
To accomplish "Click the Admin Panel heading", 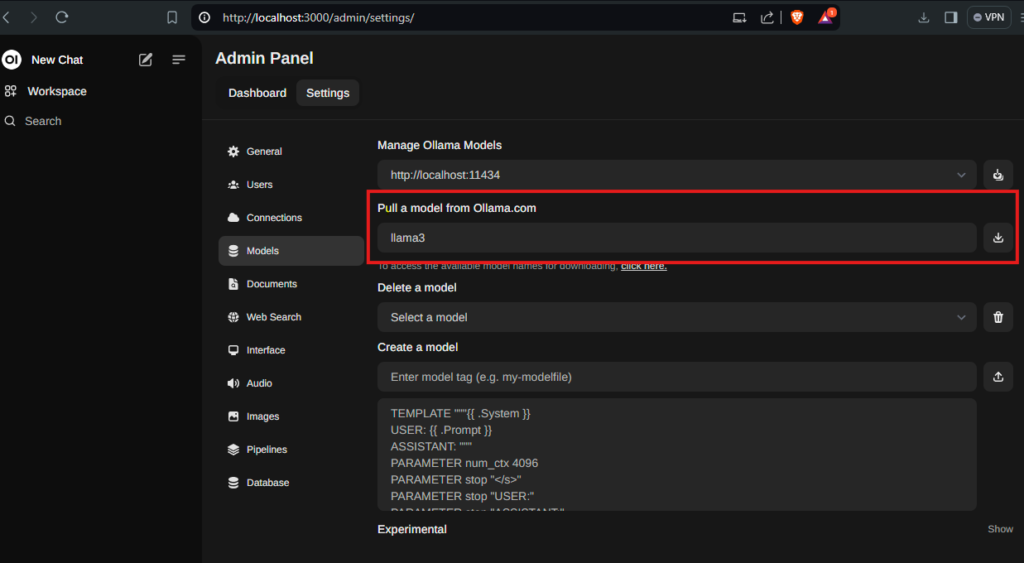I will pyautogui.click(x=264, y=58).
